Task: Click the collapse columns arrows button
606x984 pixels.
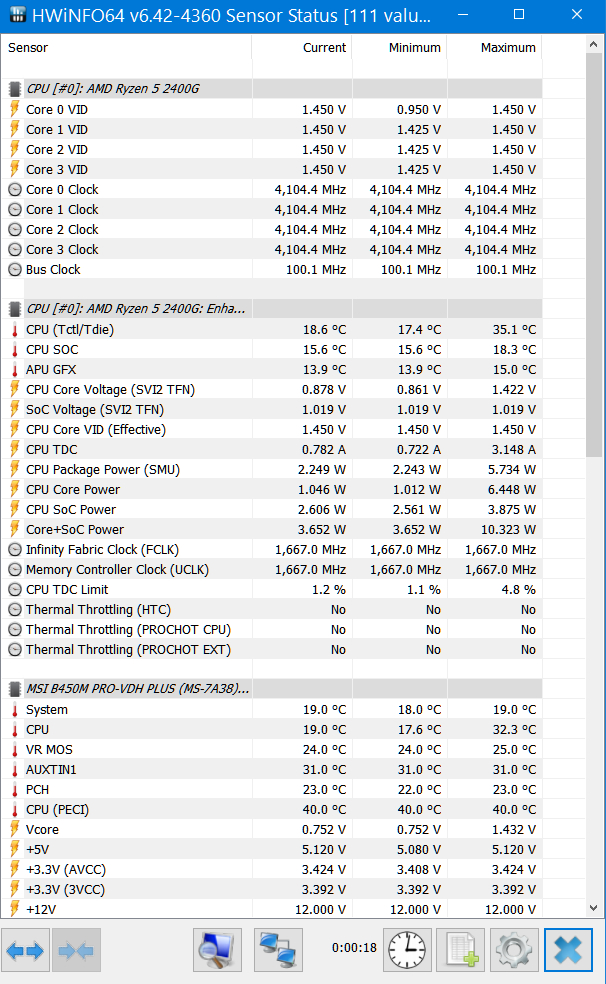Action: [x=76, y=951]
